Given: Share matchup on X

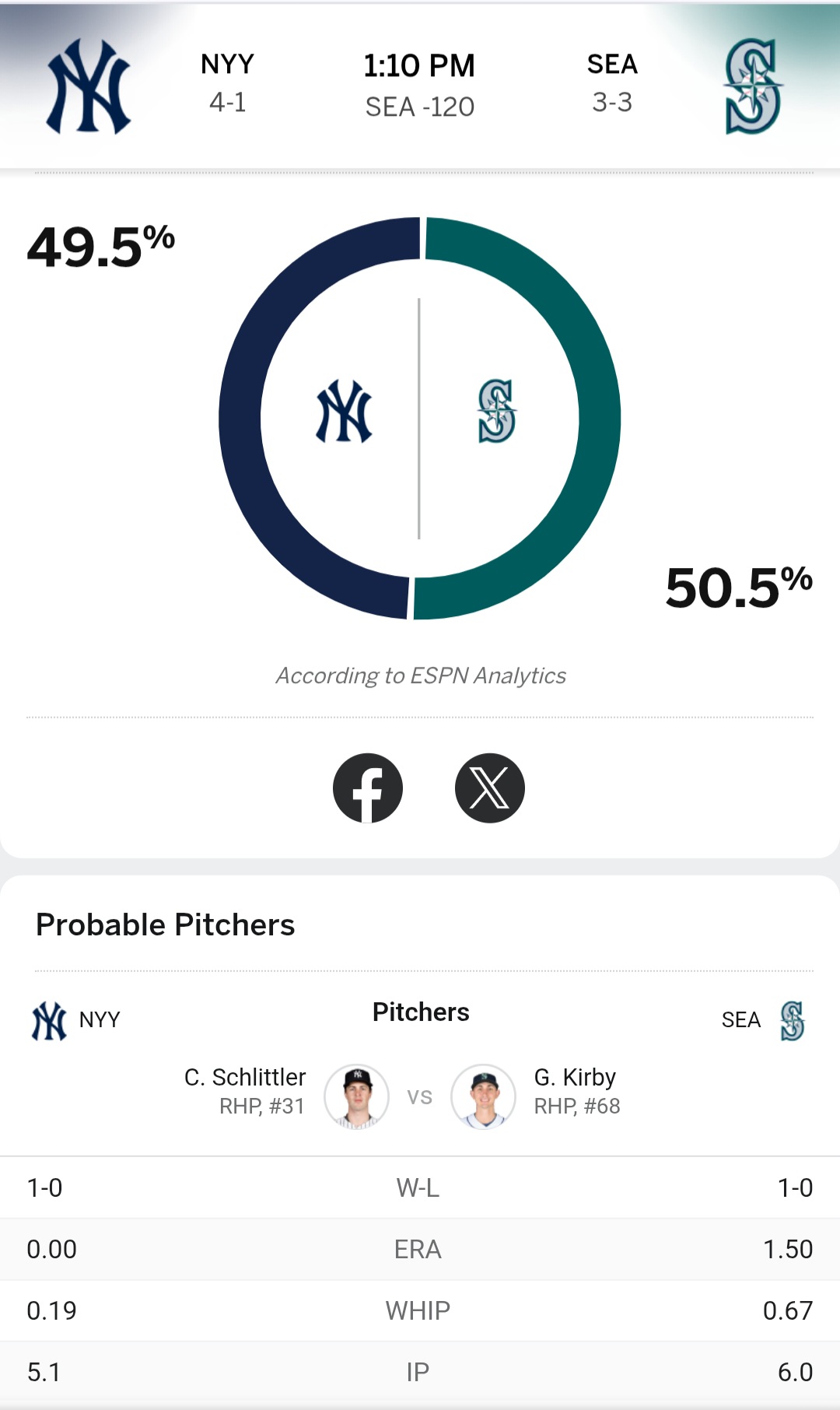Looking at the screenshot, I should point(490,788).
